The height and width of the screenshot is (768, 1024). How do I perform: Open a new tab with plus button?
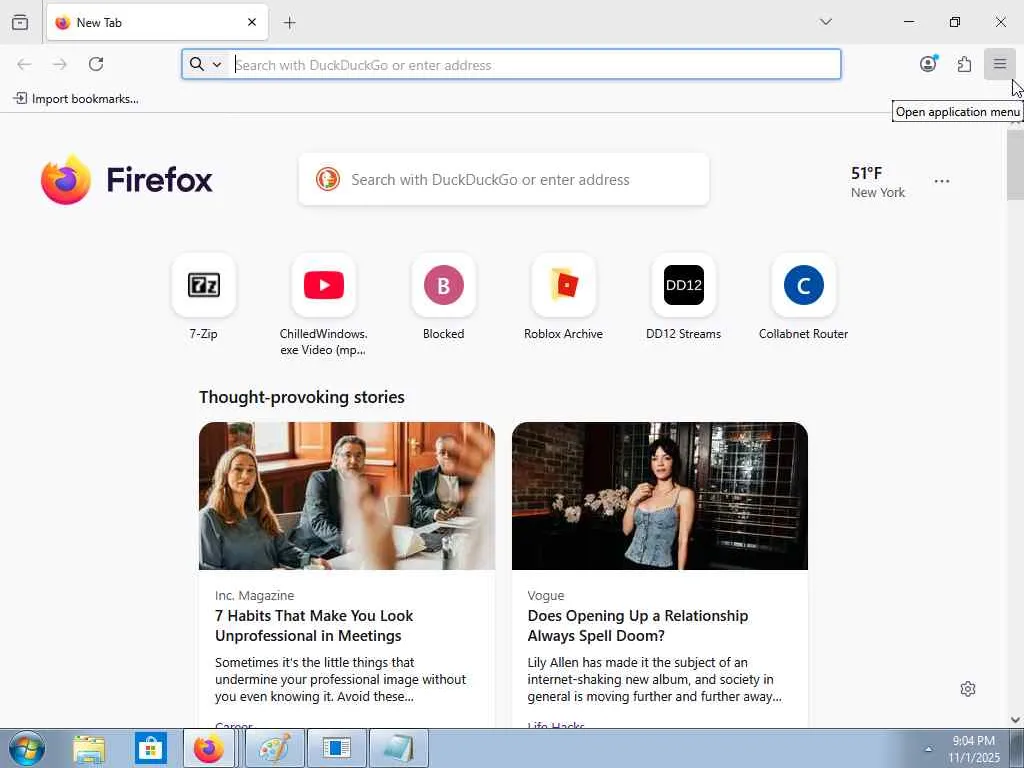289,23
